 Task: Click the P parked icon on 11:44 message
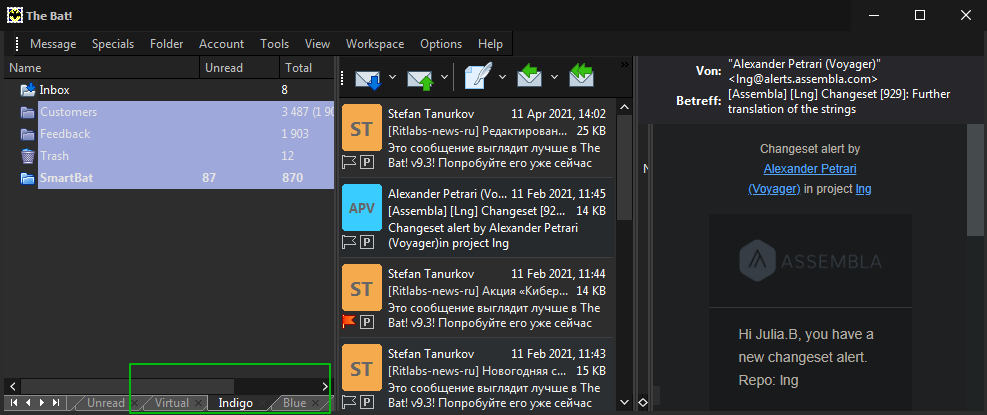click(367, 322)
